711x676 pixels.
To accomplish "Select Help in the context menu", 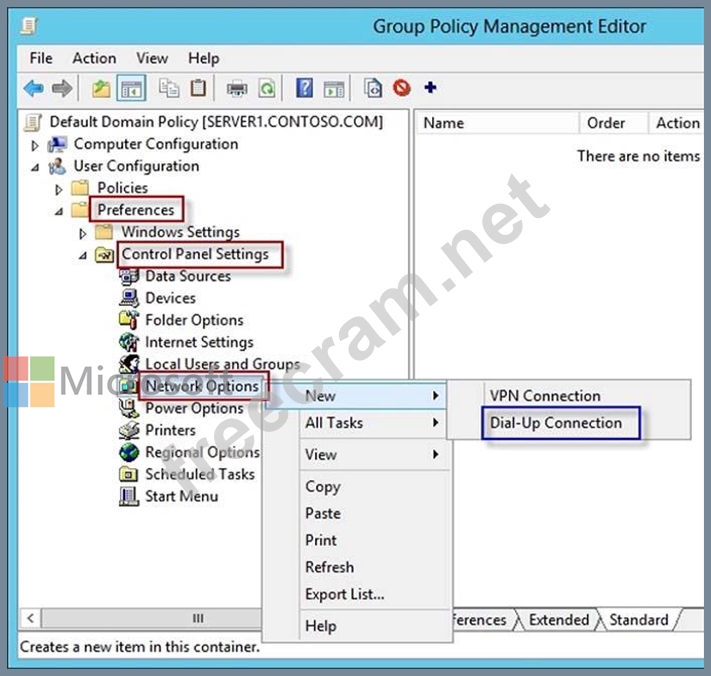I will [321, 626].
